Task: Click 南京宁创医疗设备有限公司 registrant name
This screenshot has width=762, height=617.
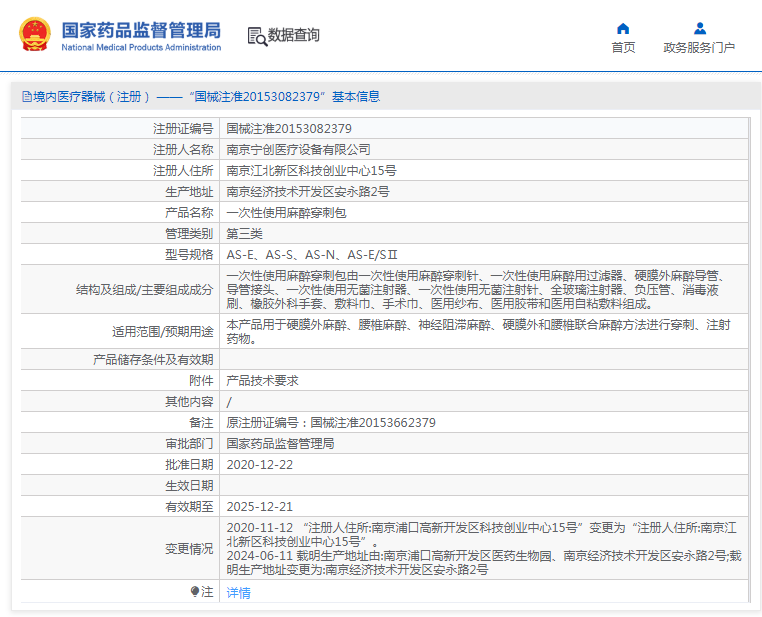Action: [298, 149]
